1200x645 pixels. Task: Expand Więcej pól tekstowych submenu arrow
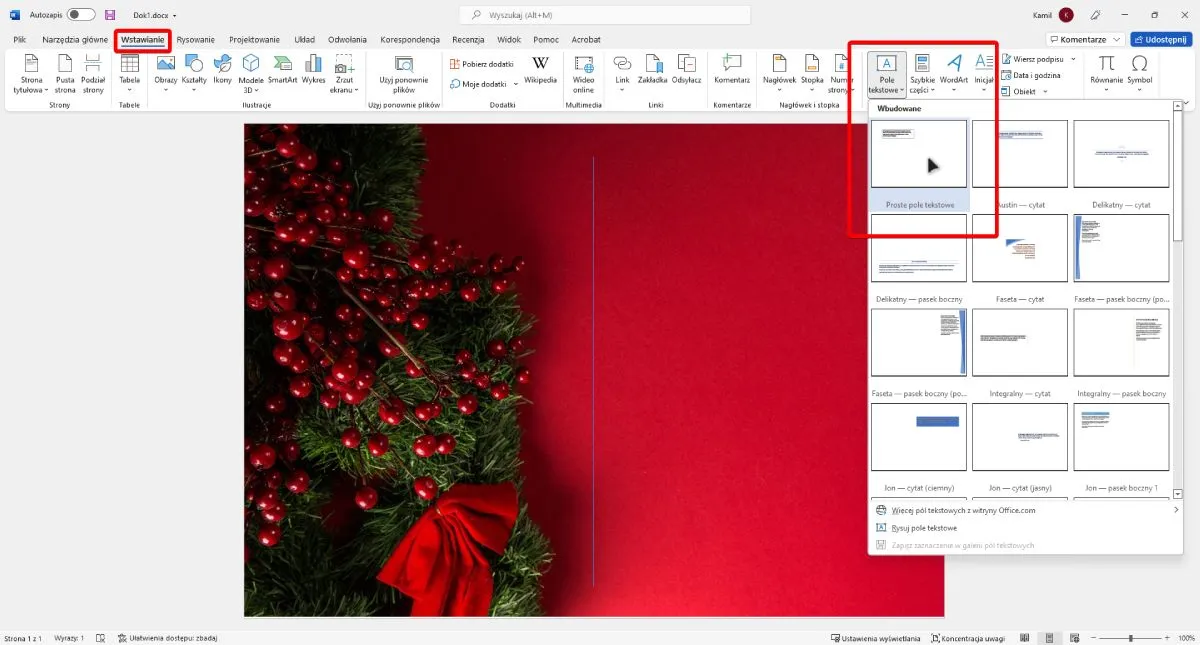click(x=1176, y=510)
